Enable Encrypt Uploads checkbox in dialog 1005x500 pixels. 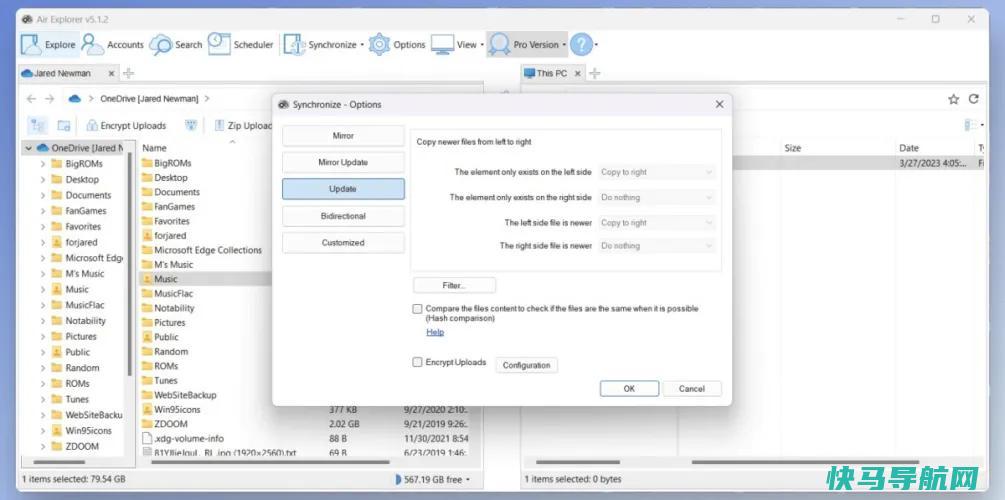pos(417,362)
